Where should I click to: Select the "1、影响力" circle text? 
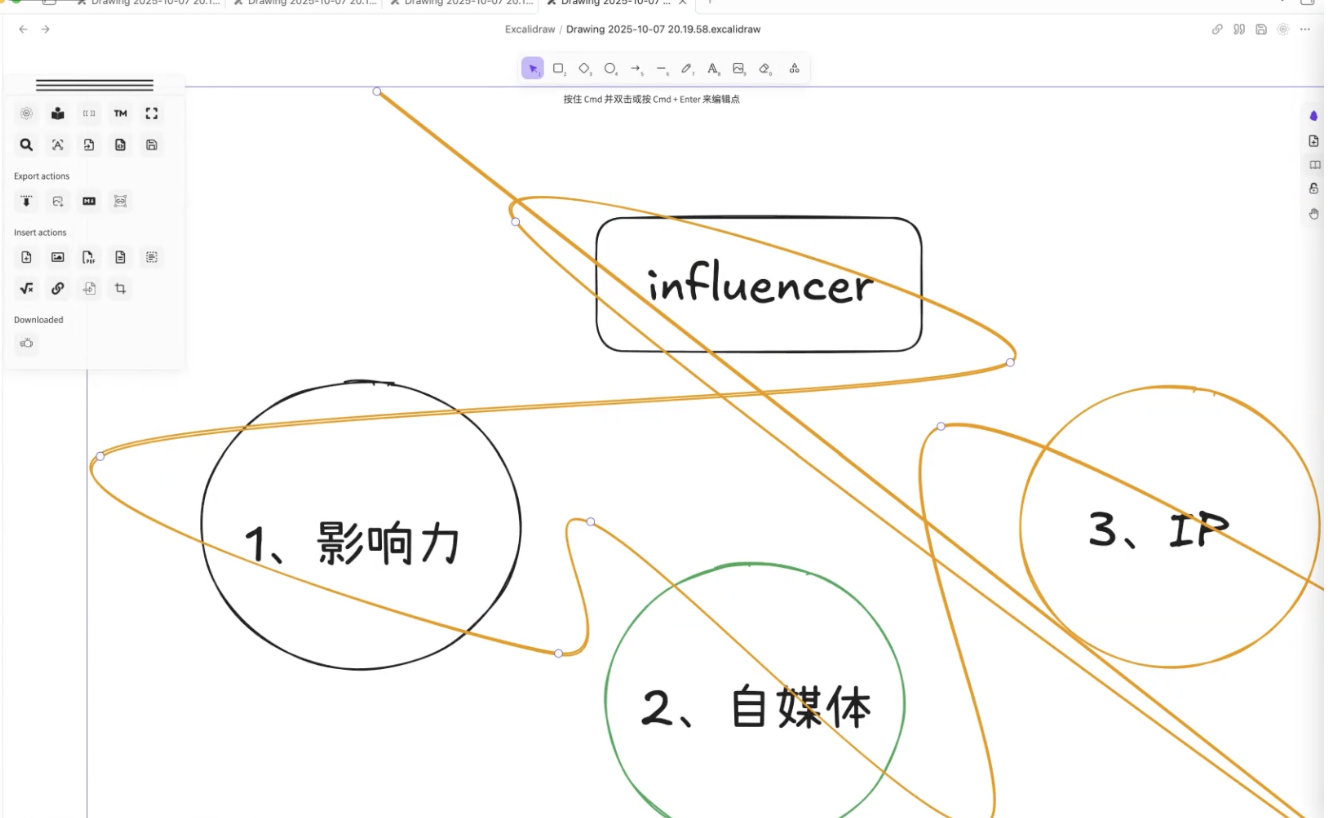coord(353,545)
